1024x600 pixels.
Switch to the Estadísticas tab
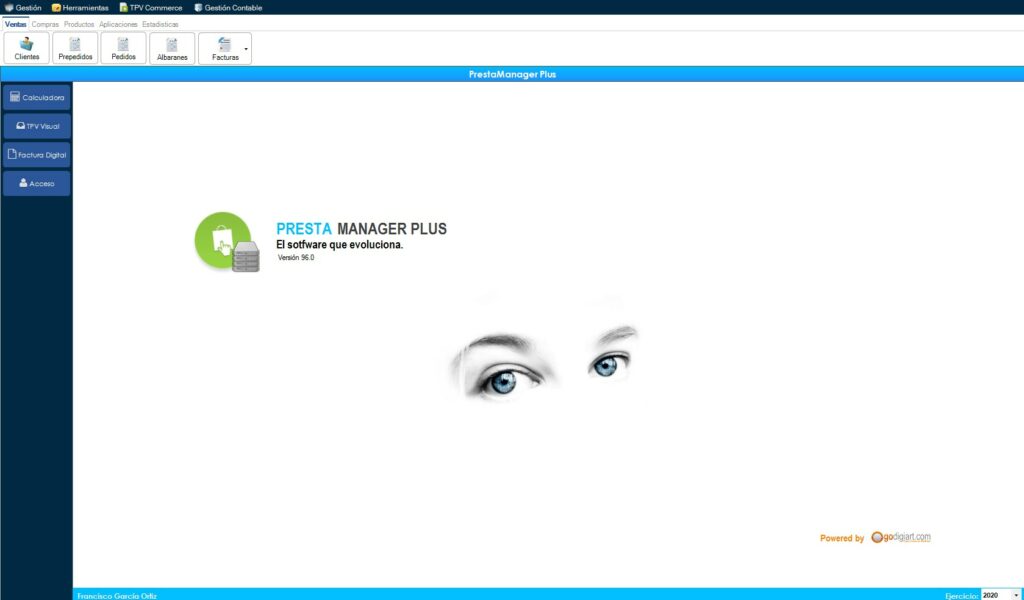[160, 24]
